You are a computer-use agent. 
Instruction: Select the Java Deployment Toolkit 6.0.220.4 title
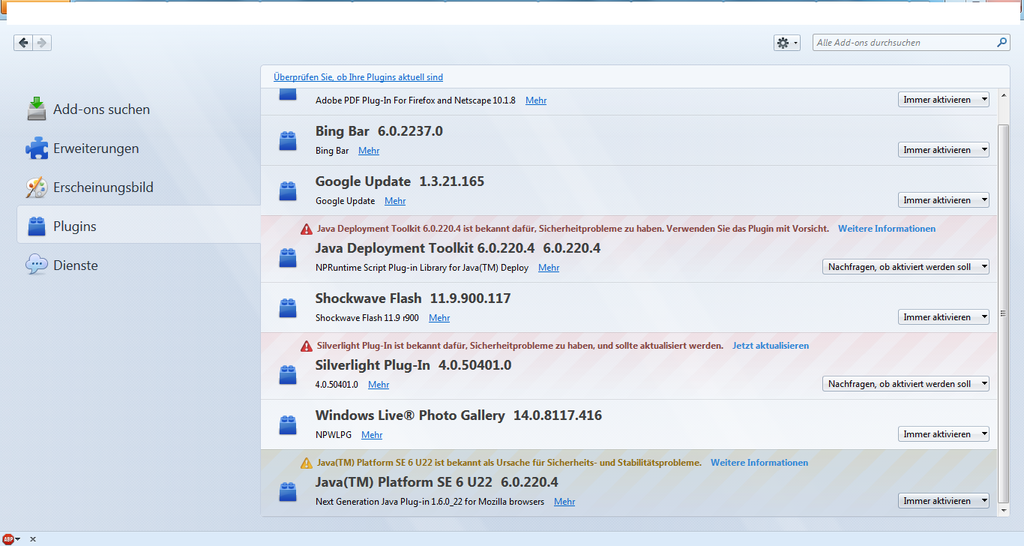point(457,248)
